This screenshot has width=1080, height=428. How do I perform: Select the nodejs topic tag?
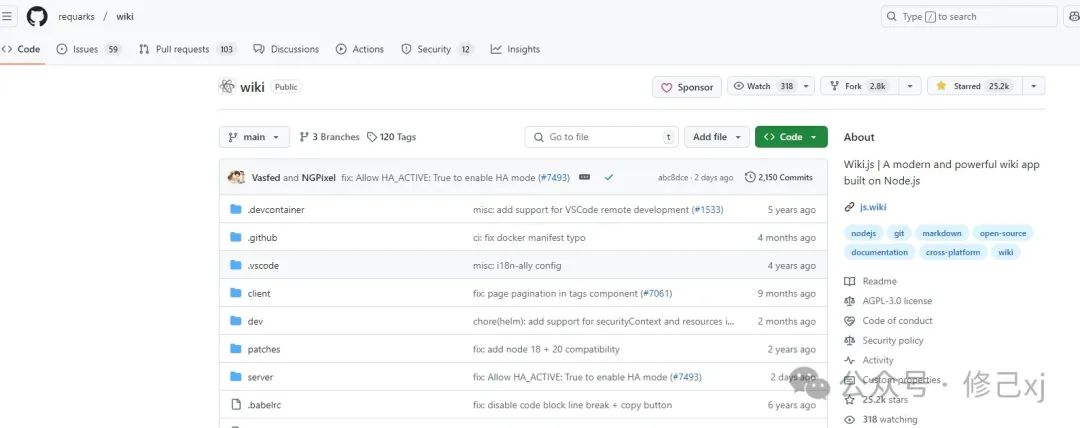[x=863, y=234]
